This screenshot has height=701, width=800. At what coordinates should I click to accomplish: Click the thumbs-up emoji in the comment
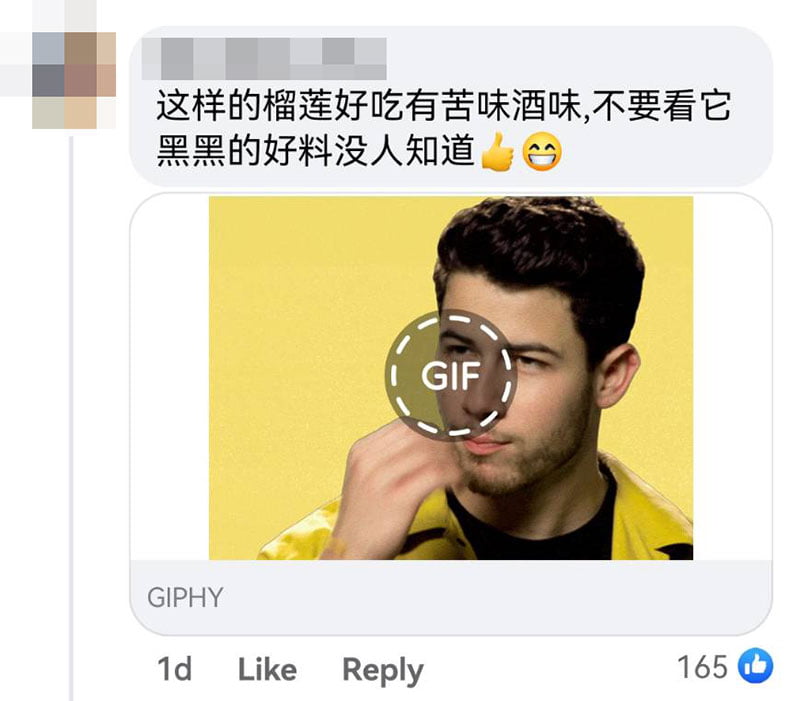pyautogui.click(x=497, y=152)
